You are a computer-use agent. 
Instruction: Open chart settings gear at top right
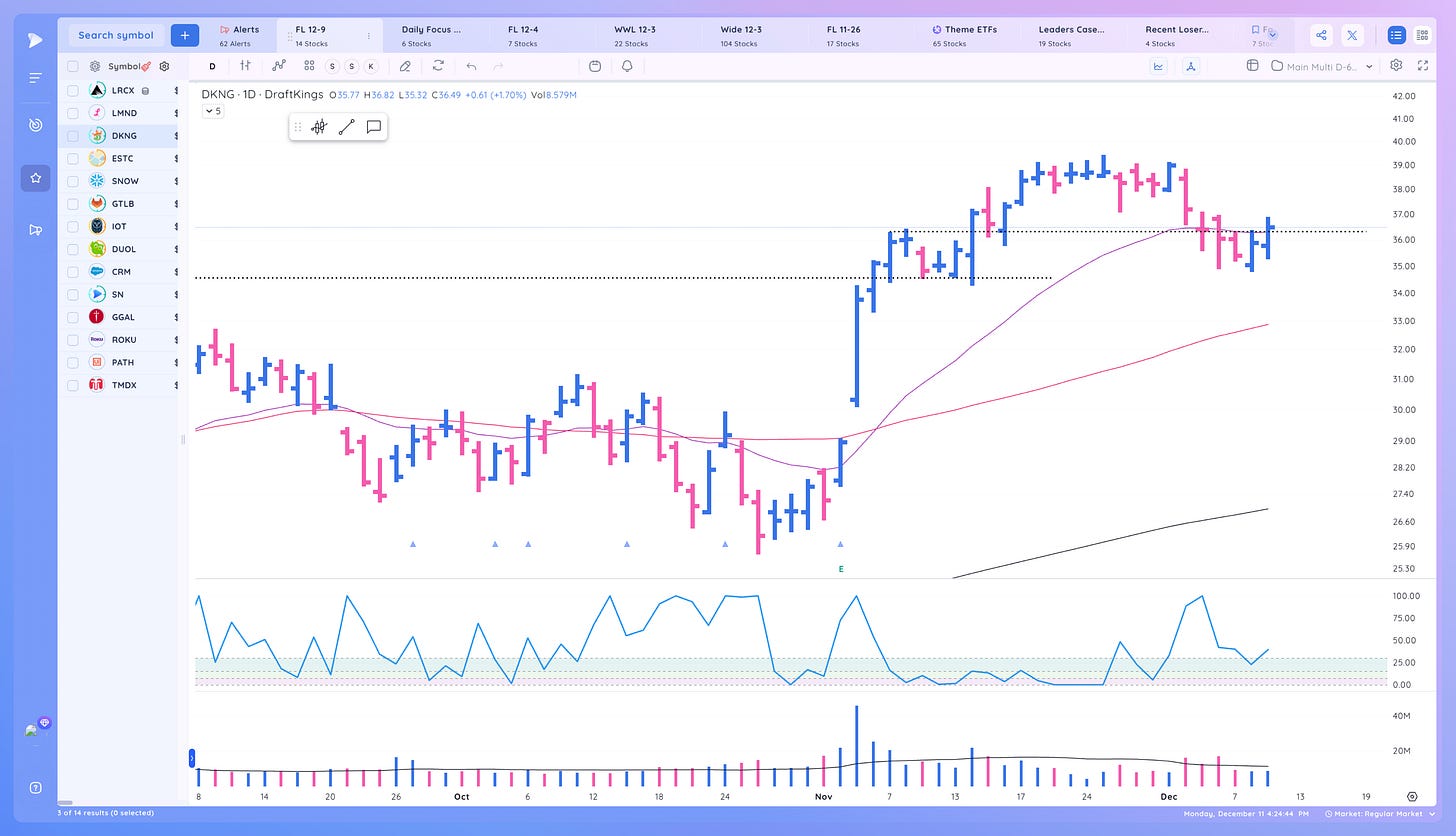(1396, 66)
